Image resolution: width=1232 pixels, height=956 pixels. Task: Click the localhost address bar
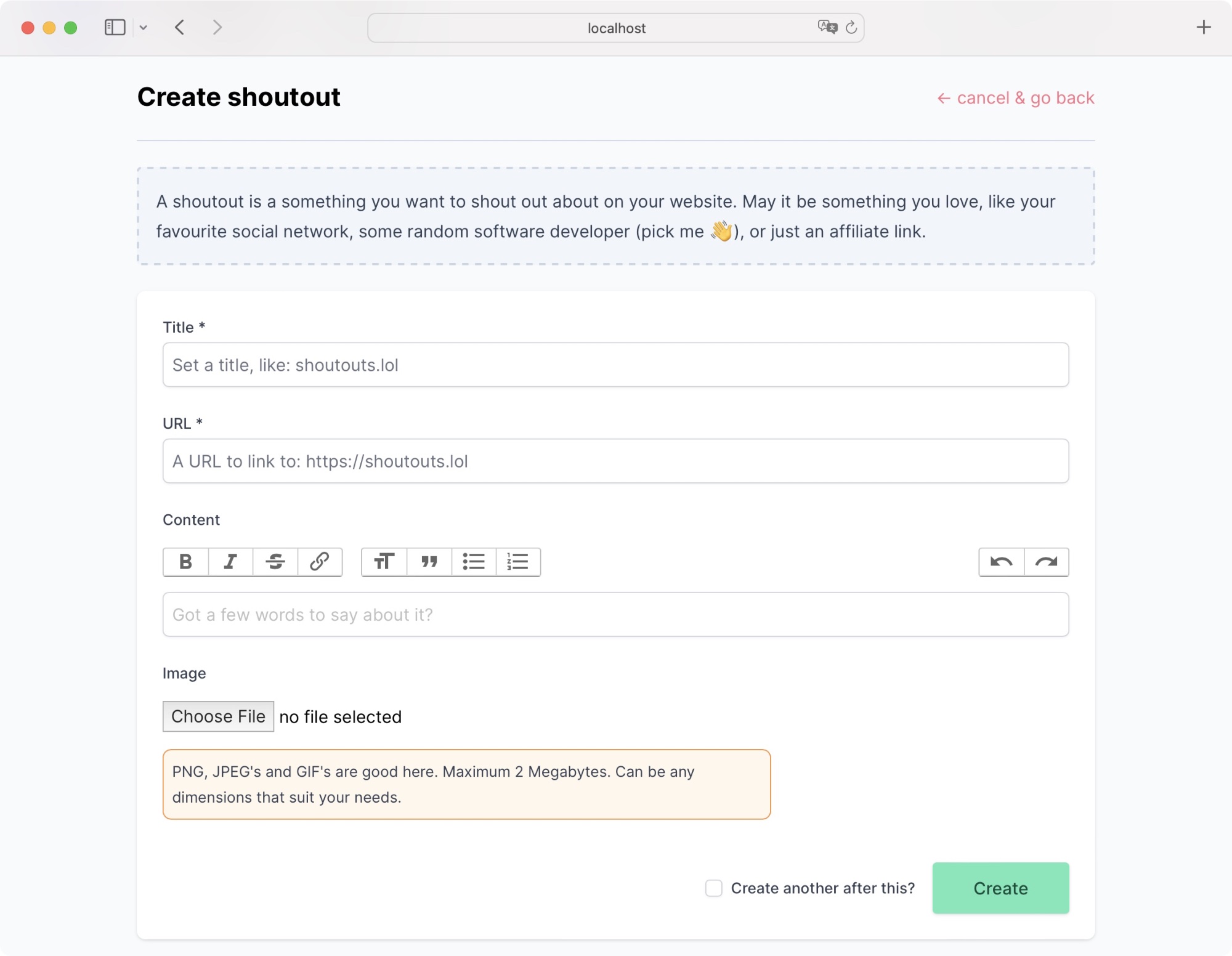616,28
